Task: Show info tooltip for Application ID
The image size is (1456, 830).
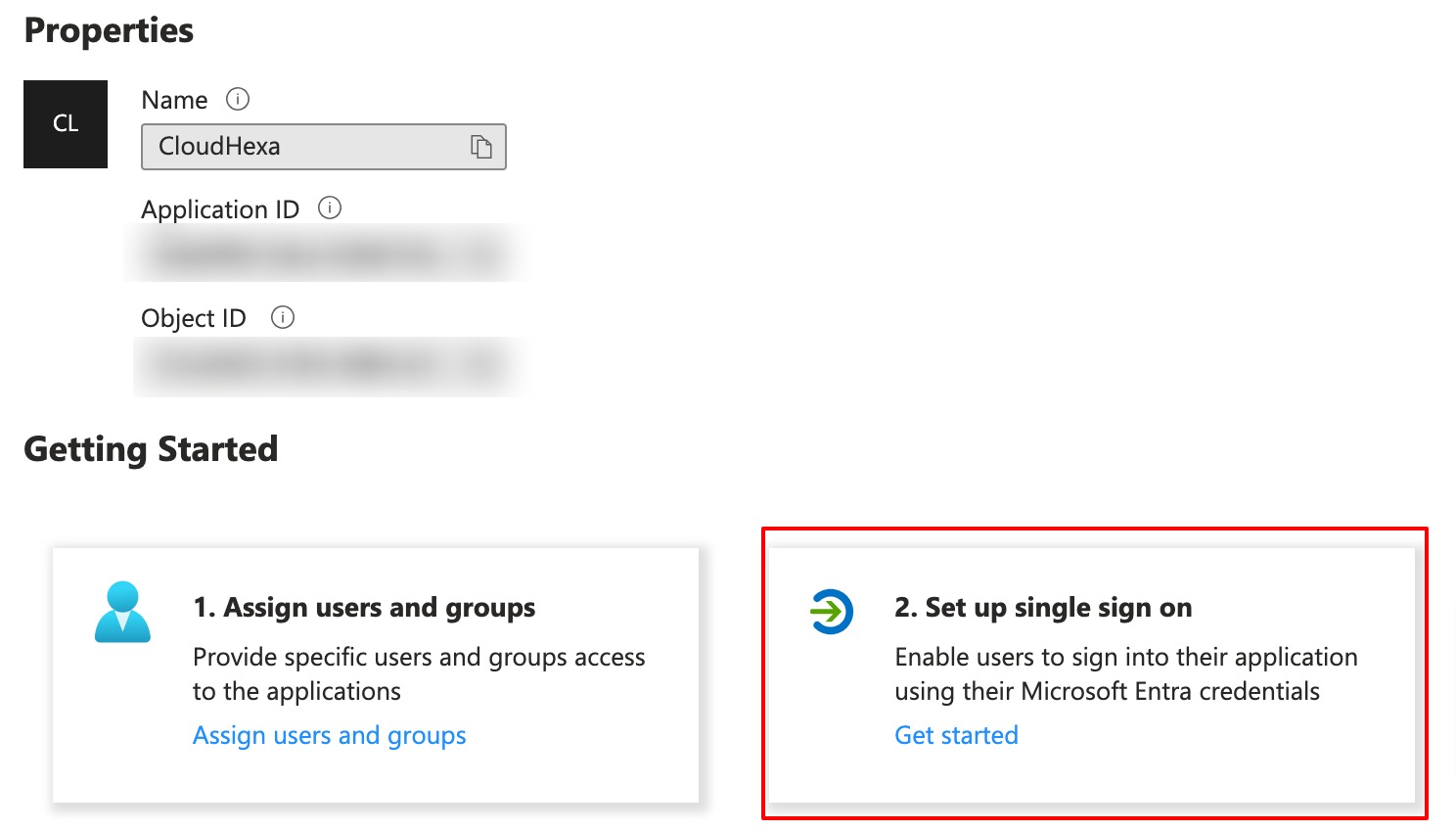Action: (330, 207)
